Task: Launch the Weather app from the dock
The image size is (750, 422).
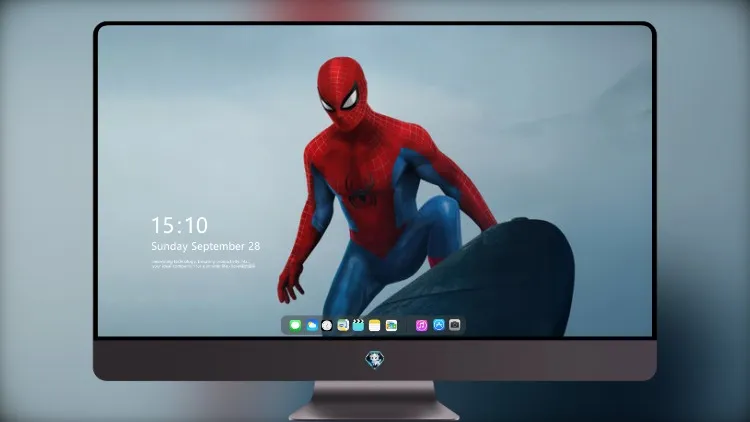Action: point(311,325)
